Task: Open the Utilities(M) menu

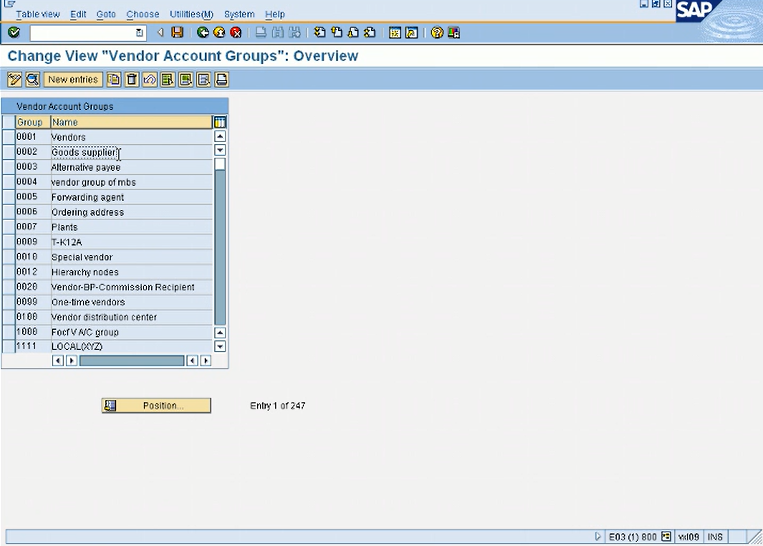Action: (x=191, y=14)
